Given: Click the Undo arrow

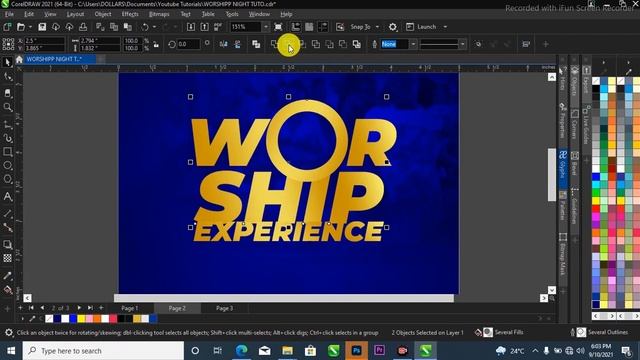Looking at the screenshot, I should pos(145,27).
